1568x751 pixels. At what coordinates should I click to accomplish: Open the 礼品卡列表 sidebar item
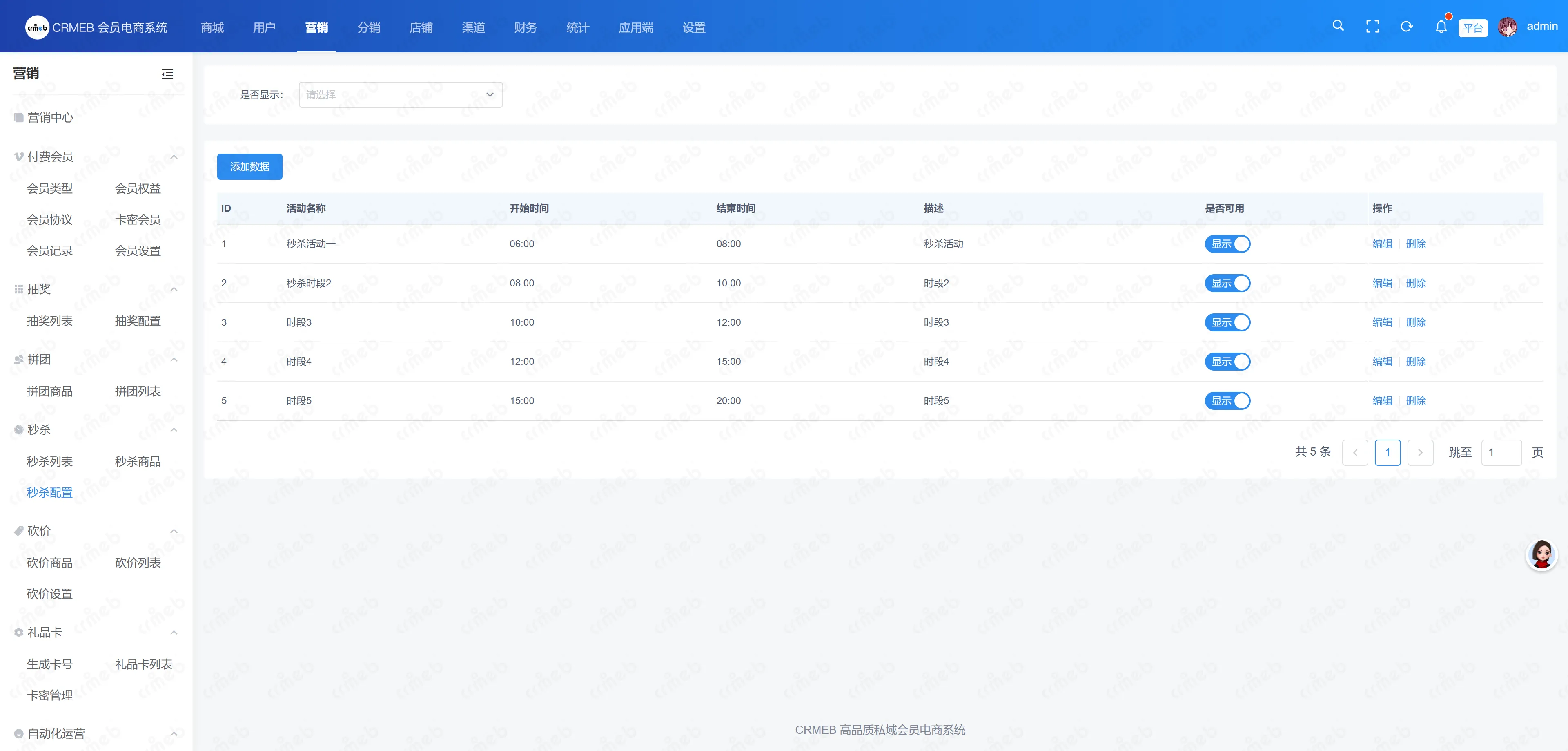[144, 664]
